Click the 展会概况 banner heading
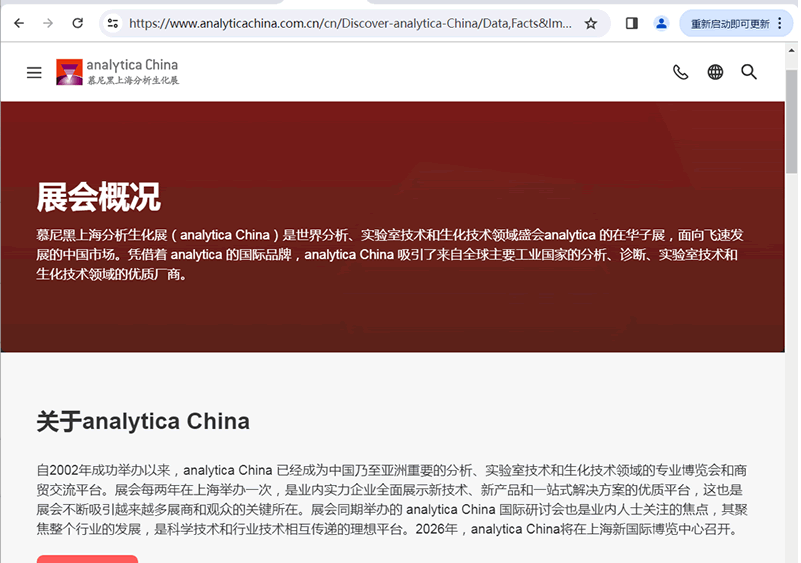Screen dimensions: 801x563 [99, 197]
